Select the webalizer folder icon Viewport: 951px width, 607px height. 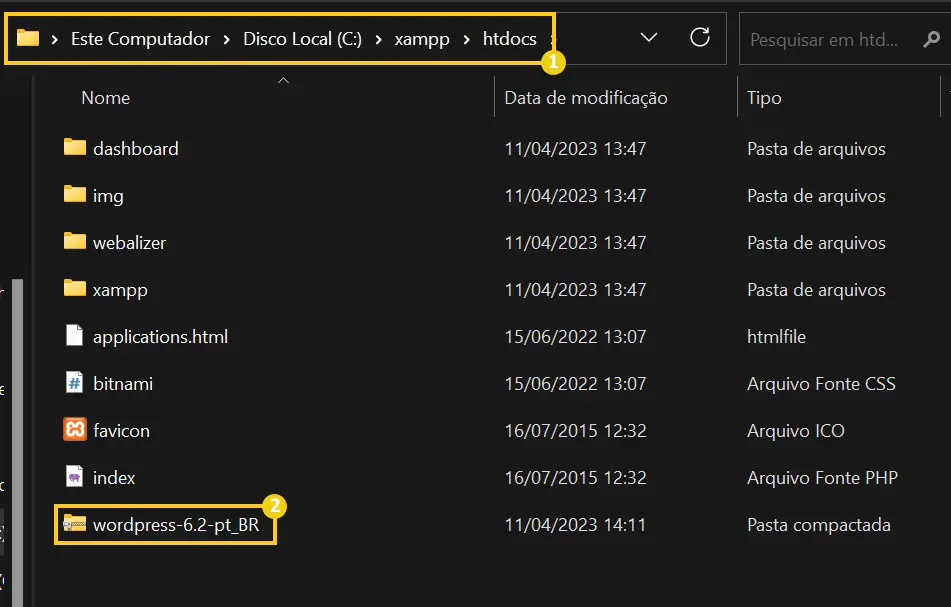click(75, 241)
